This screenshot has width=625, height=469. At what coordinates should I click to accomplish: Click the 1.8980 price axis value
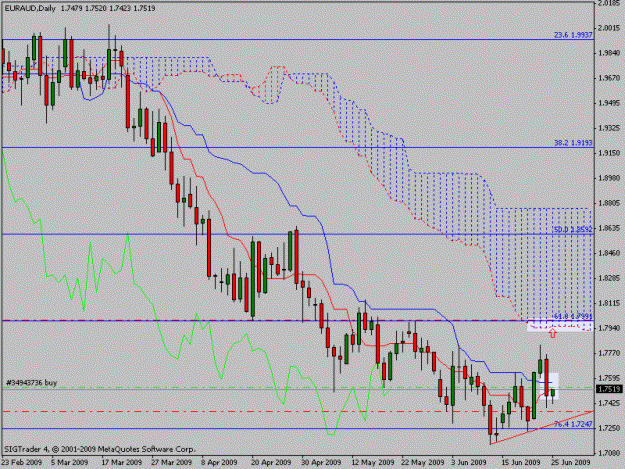point(609,178)
